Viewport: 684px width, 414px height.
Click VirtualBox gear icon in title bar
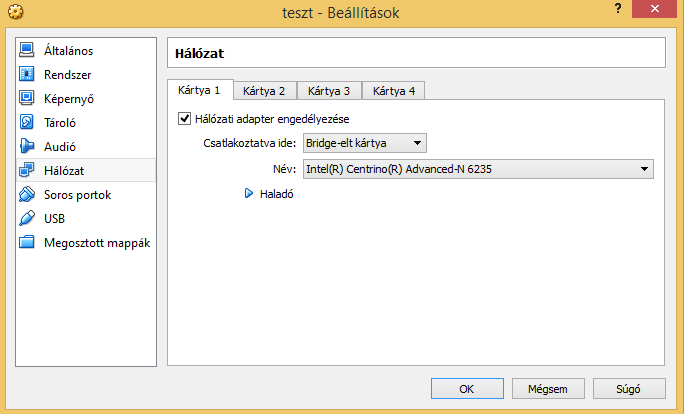[14, 13]
